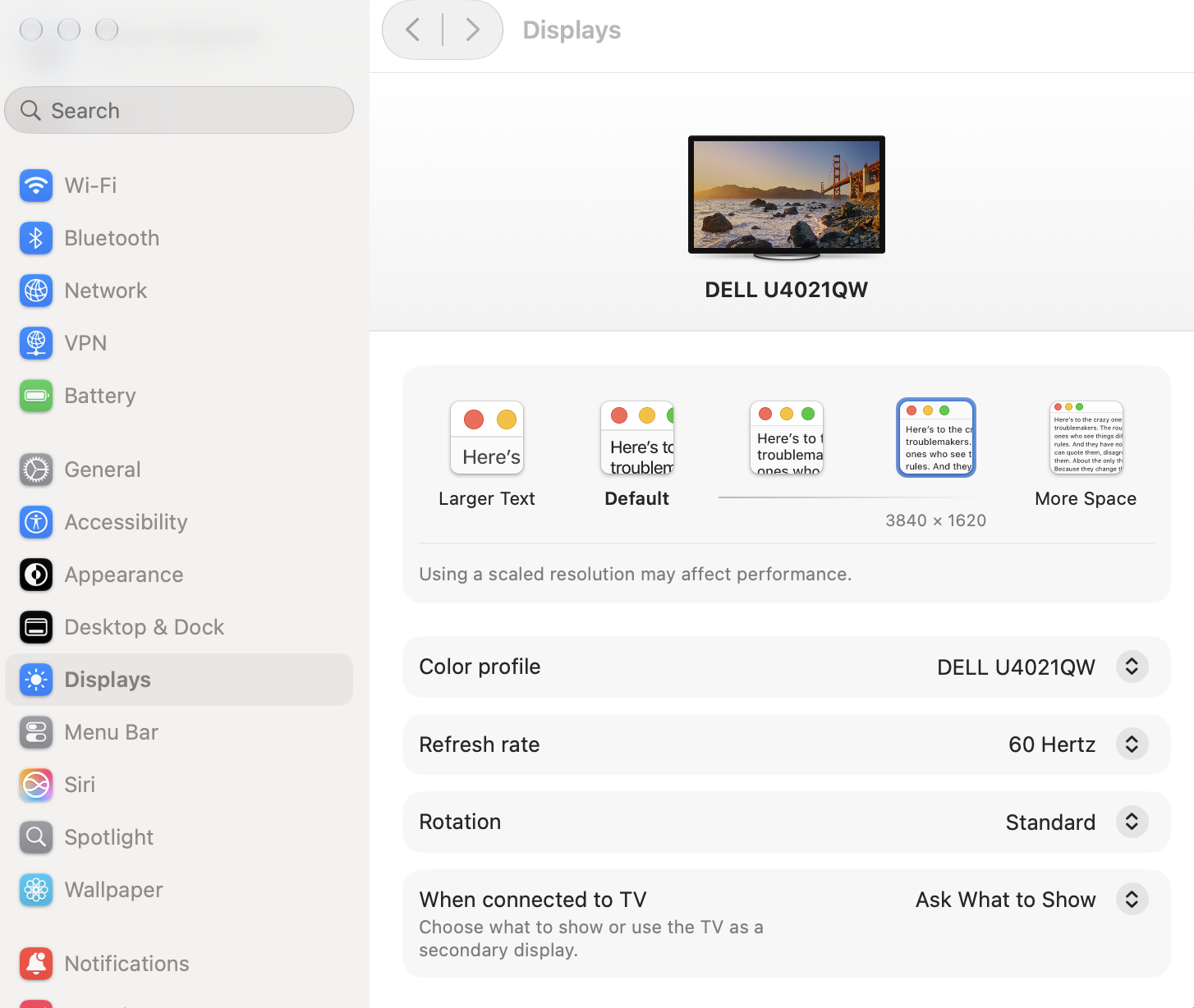Open Appearance settings
This screenshot has width=1194, height=1008.
click(179, 575)
